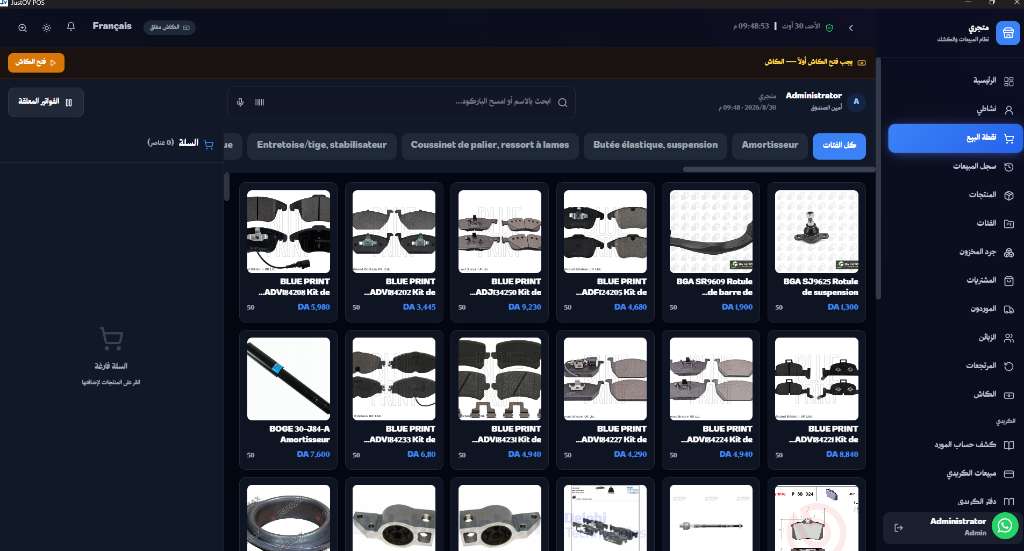Click the 'جرد المخزون' inventory icon
Image resolution: width=1024 pixels, height=551 pixels.
click(1008, 253)
